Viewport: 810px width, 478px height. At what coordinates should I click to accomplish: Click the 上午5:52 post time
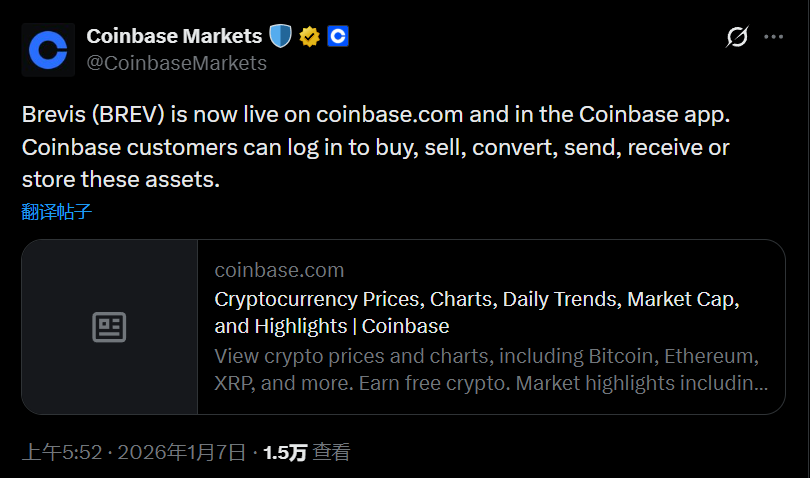[x=63, y=453]
